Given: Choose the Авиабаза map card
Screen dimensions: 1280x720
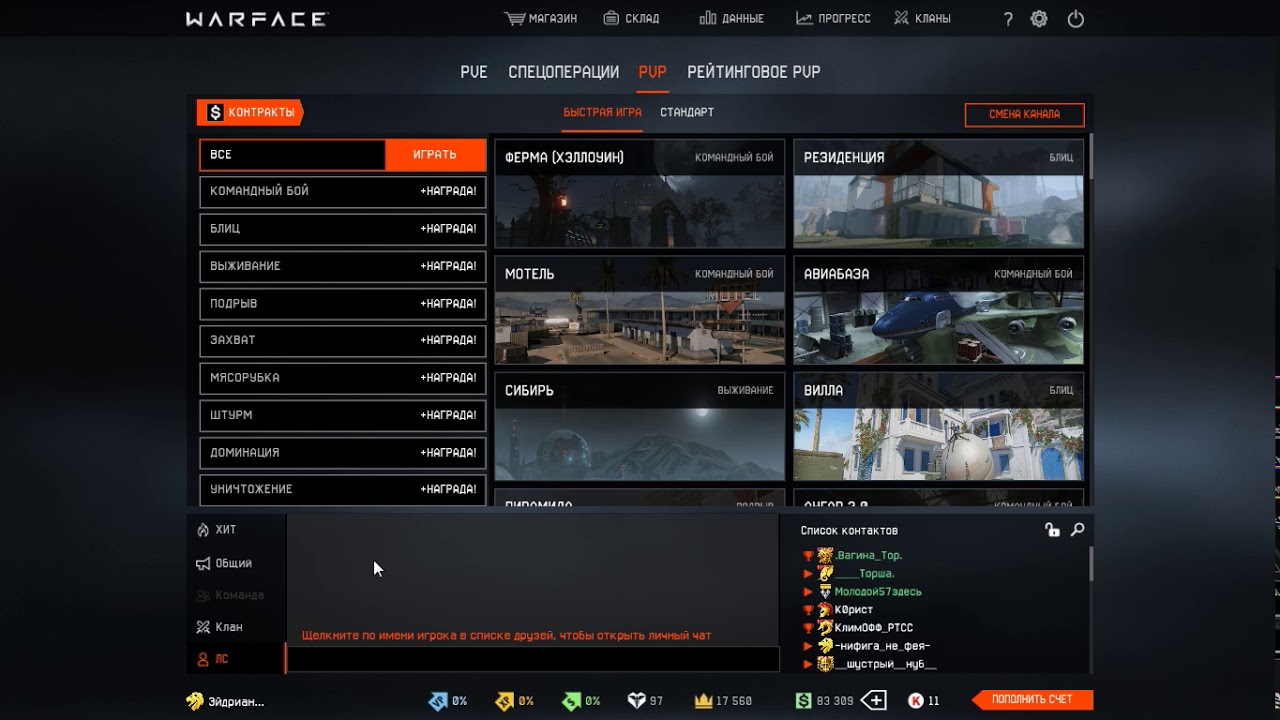Looking at the screenshot, I should click(938, 310).
